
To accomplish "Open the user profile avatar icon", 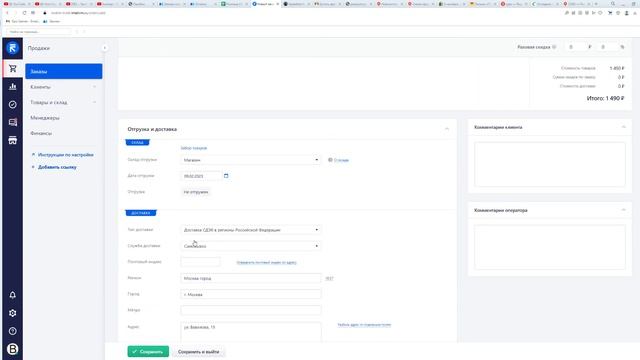I will (13, 349).
